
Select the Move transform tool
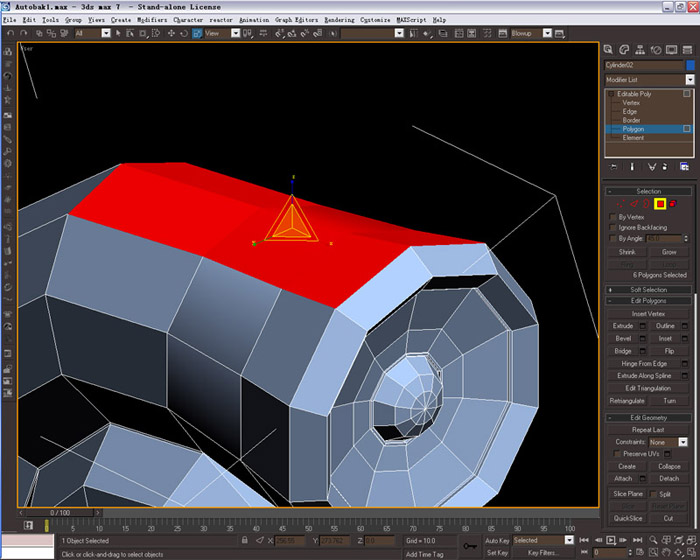point(171,33)
